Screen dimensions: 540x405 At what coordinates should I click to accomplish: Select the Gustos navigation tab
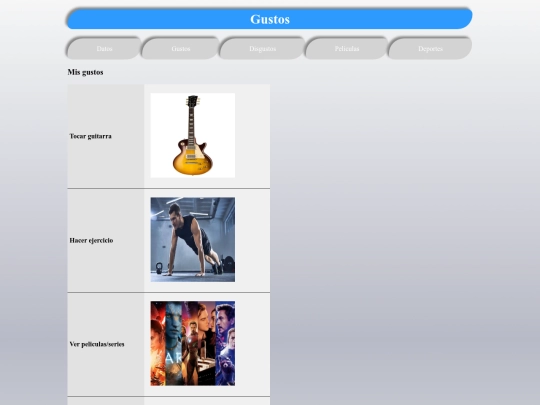[181, 49]
